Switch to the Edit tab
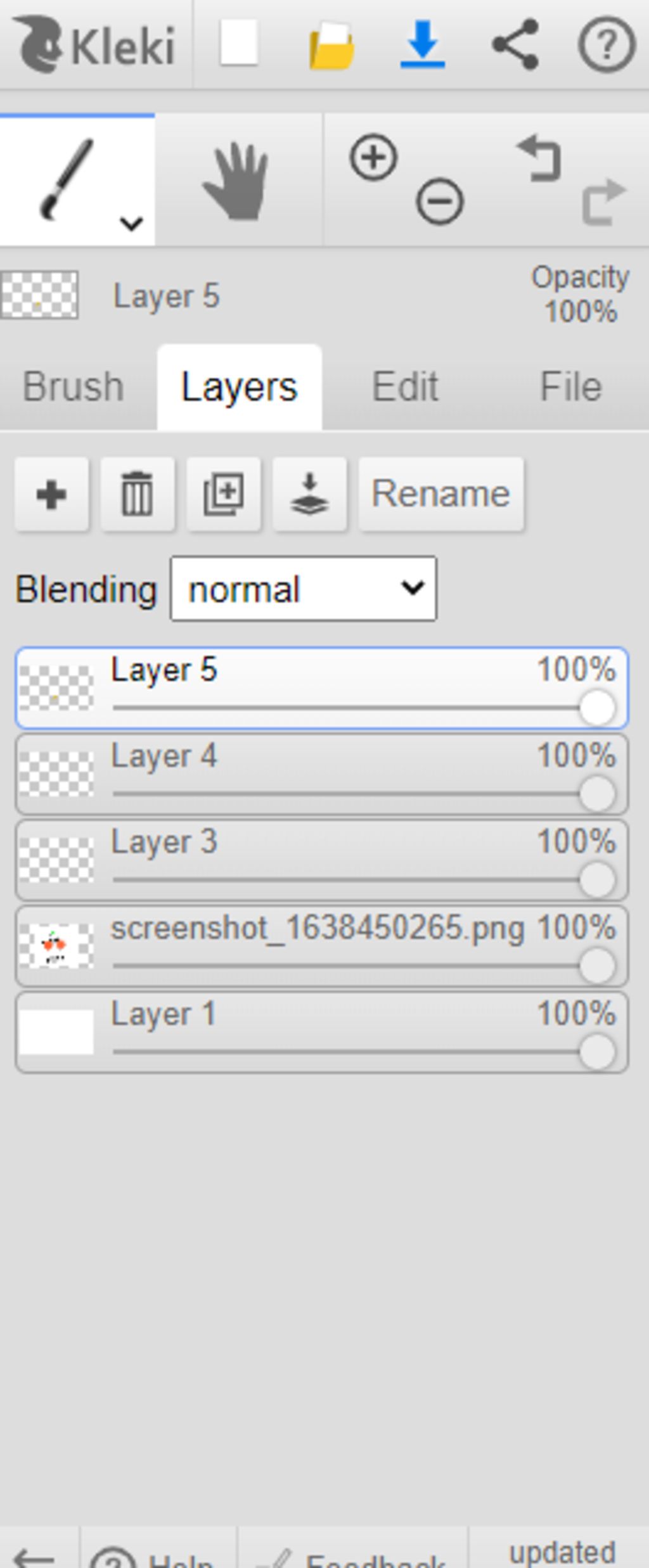 point(406,386)
